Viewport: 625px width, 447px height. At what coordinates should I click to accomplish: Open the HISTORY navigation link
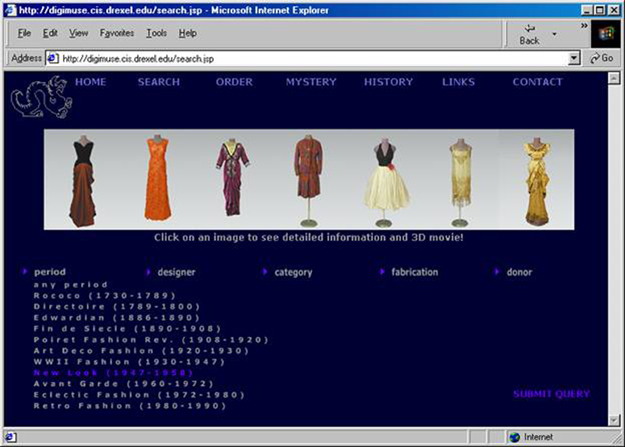tap(388, 82)
